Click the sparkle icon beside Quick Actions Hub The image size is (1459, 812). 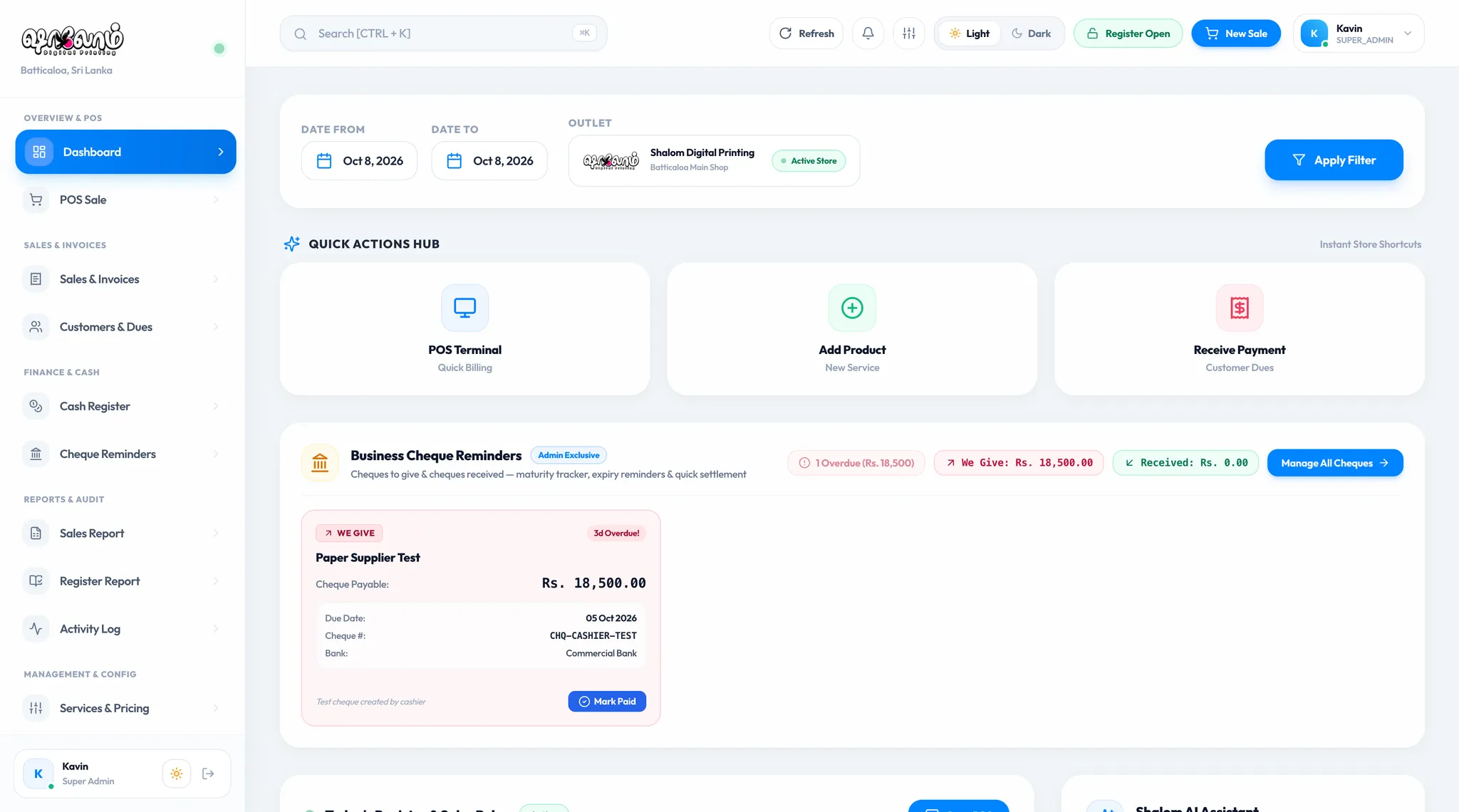point(291,244)
